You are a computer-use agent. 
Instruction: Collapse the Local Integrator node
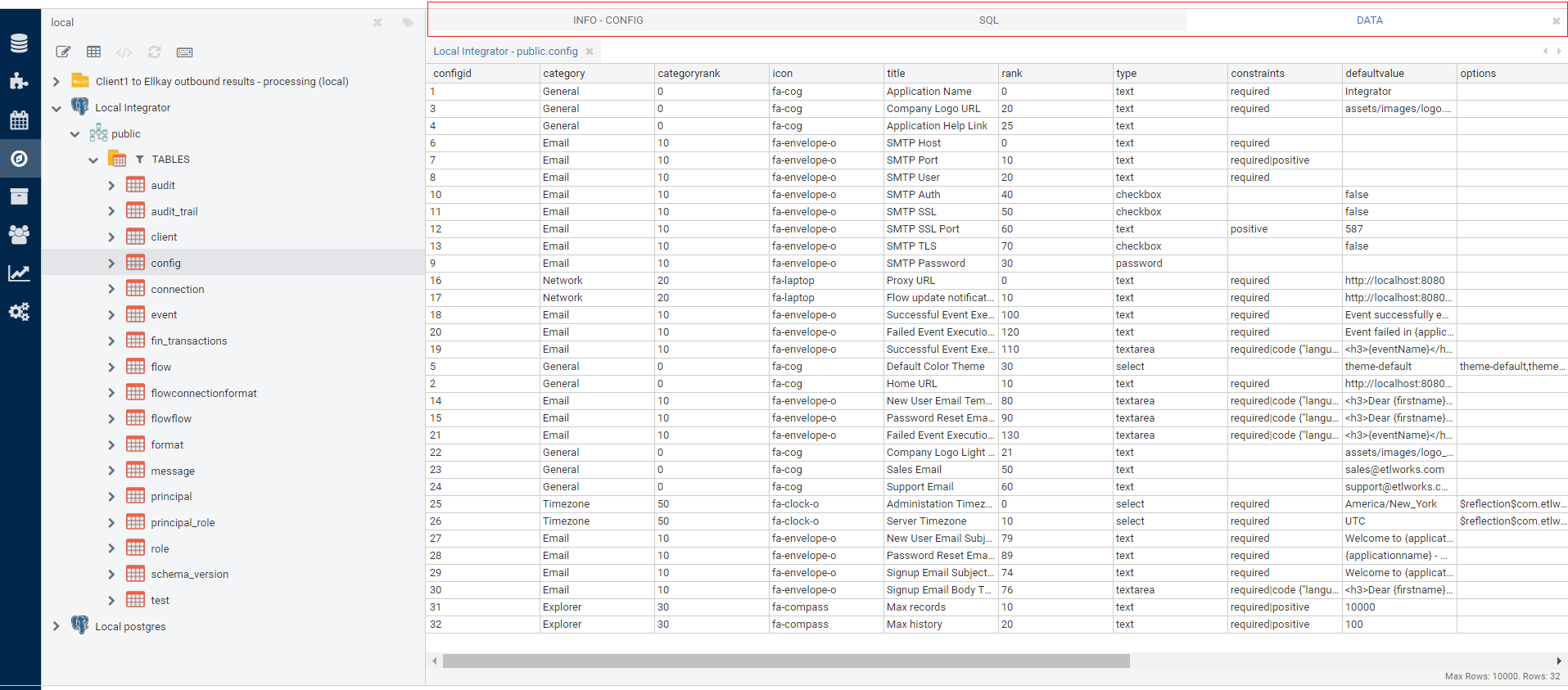pos(56,107)
